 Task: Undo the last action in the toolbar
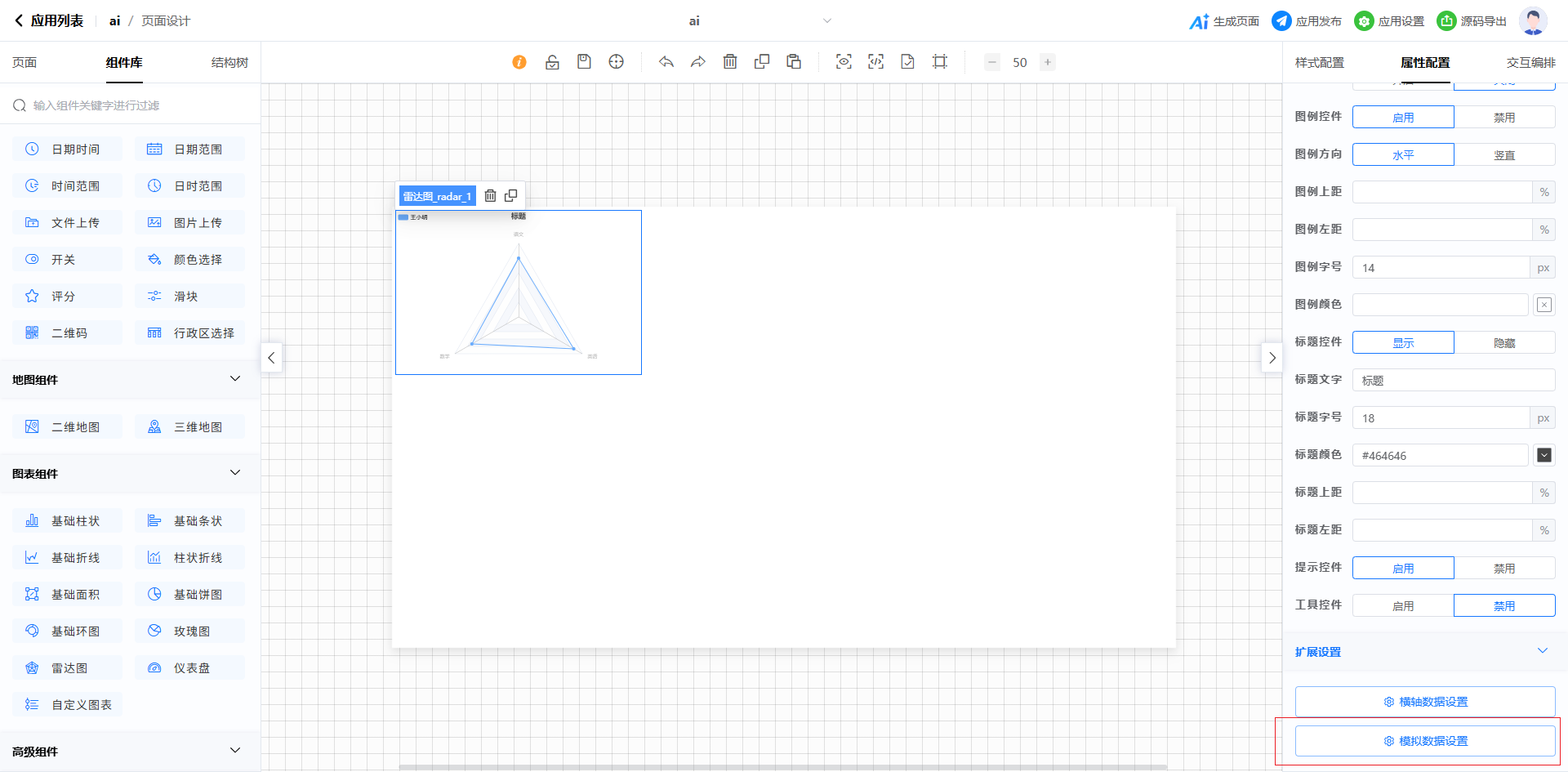(x=666, y=62)
